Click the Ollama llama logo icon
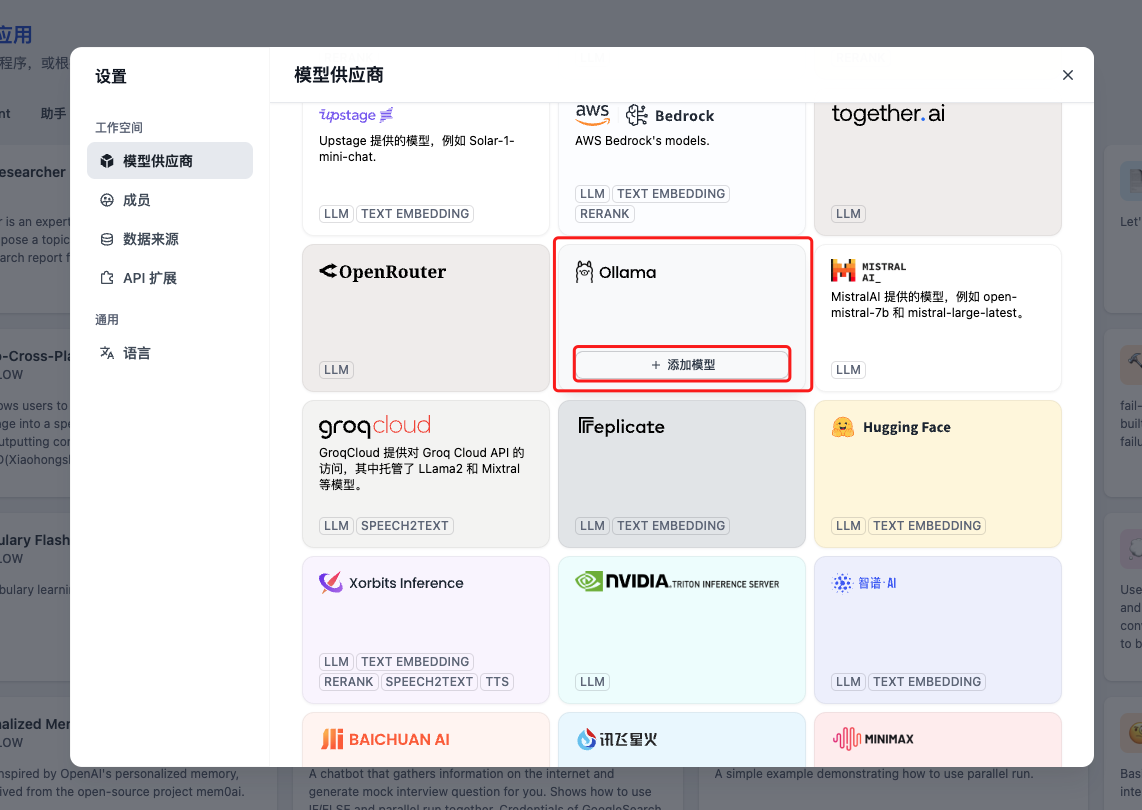This screenshot has width=1142, height=810. [x=585, y=272]
